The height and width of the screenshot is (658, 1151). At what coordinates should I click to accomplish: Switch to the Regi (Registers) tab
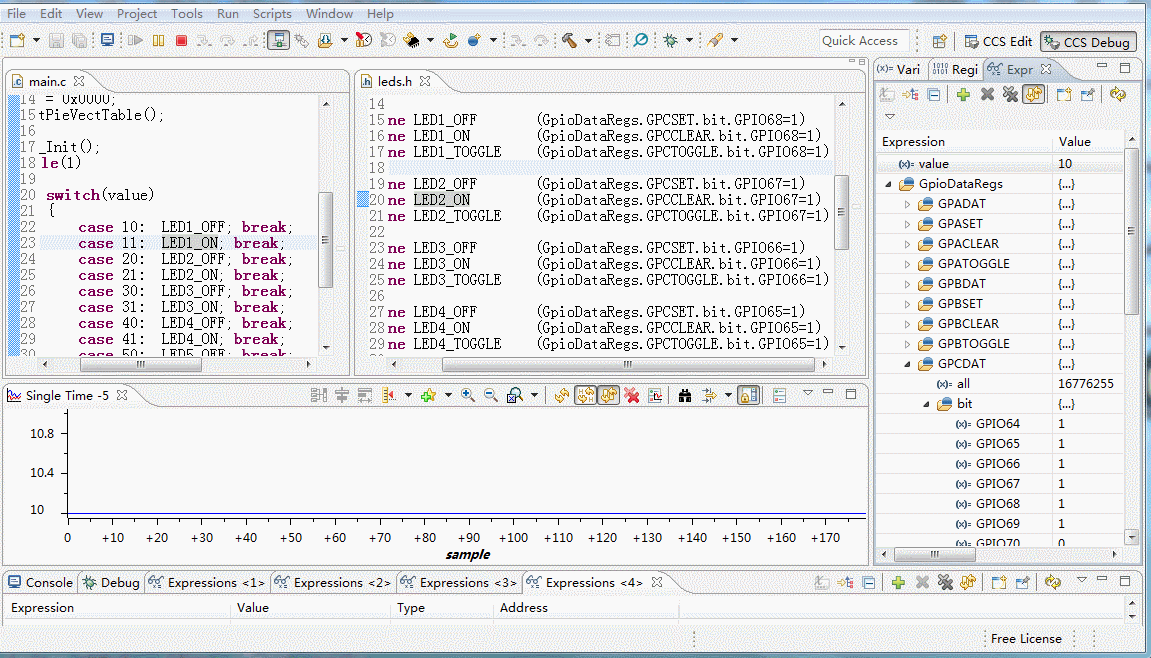coord(956,69)
